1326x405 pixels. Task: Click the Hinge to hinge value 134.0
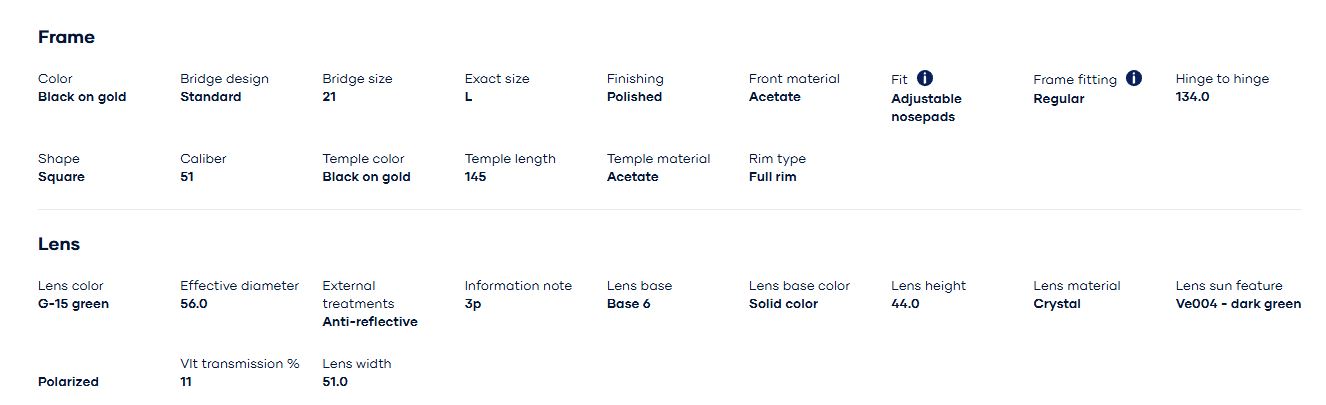click(x=1192, y=97)
